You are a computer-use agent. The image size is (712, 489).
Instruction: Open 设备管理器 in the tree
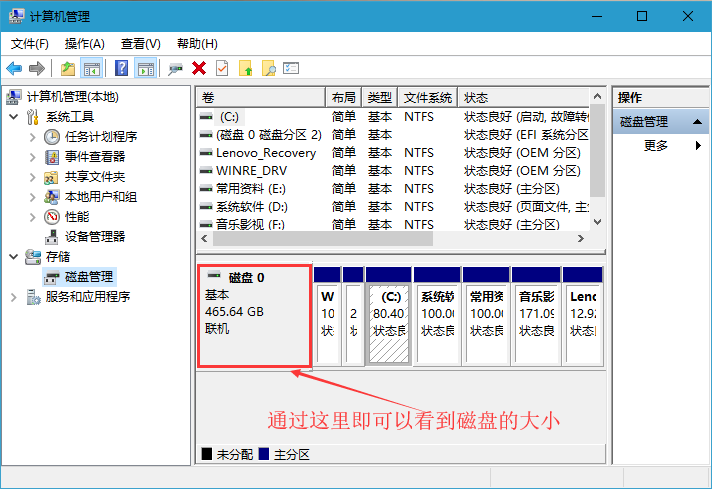pos(95,237)
